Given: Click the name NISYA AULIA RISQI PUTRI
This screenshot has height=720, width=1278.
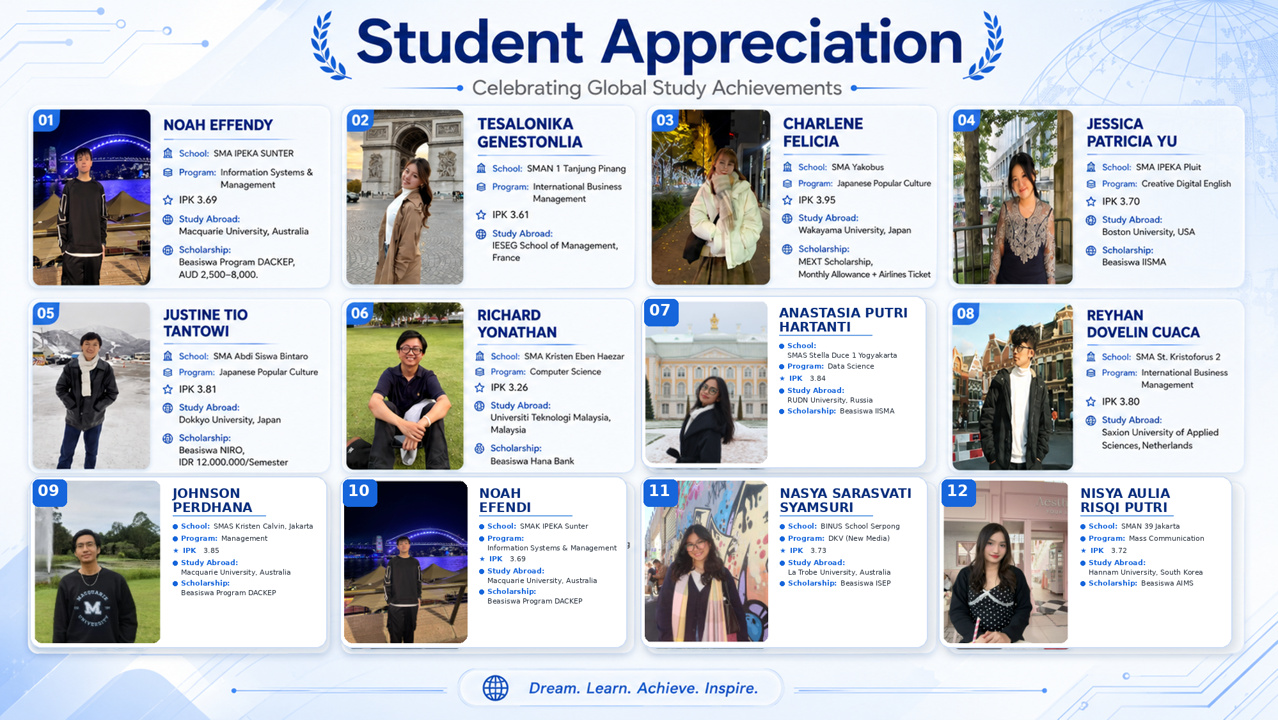Looking at the screenshot, I should (x=1125, y=500).
